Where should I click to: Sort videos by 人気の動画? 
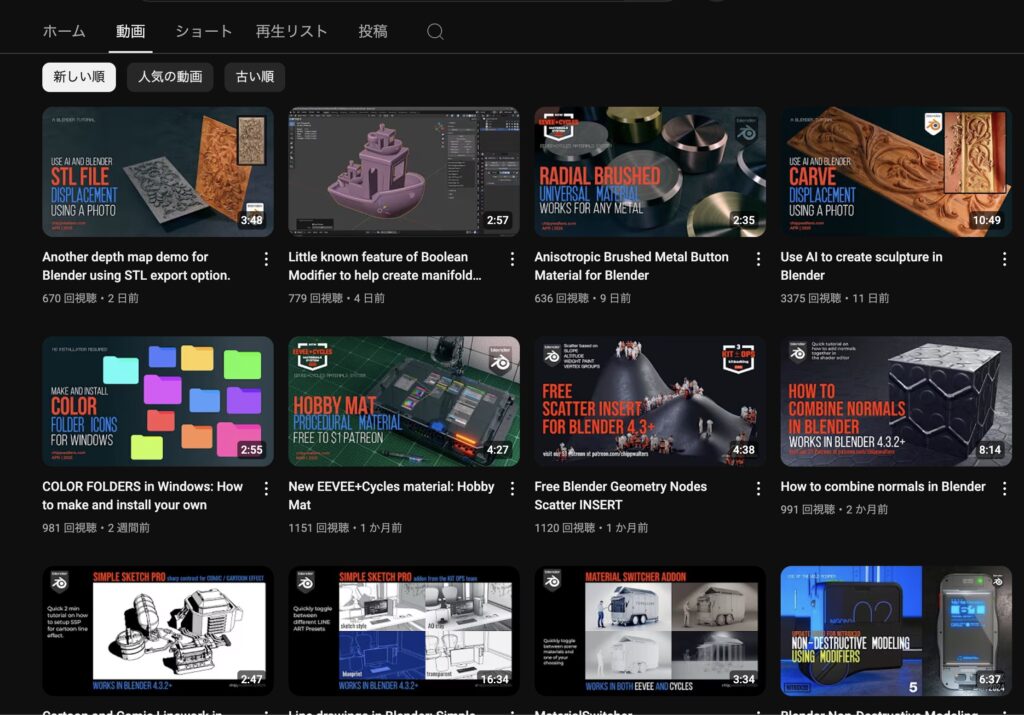tap(170, 77)
